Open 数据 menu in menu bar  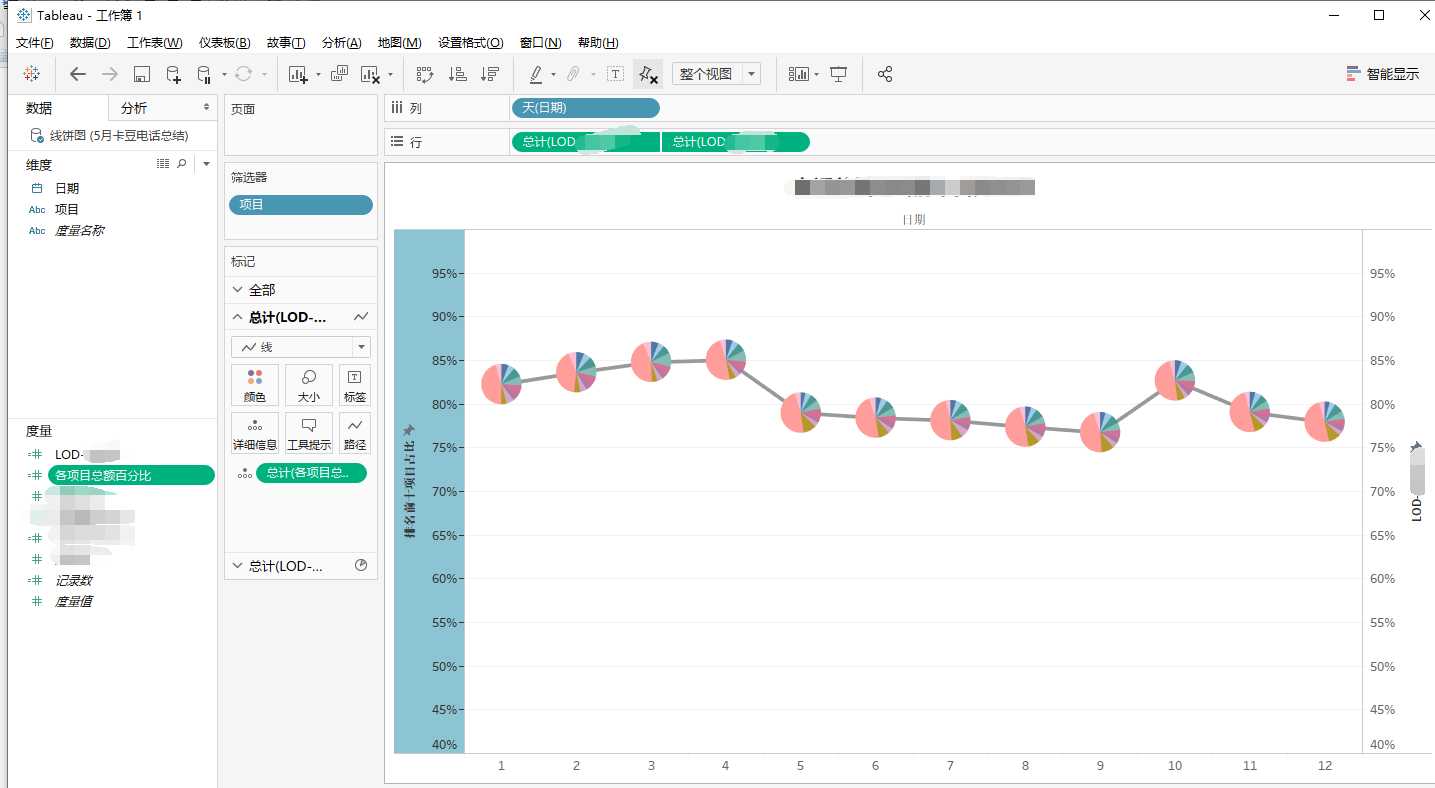[x=90, y=43]
